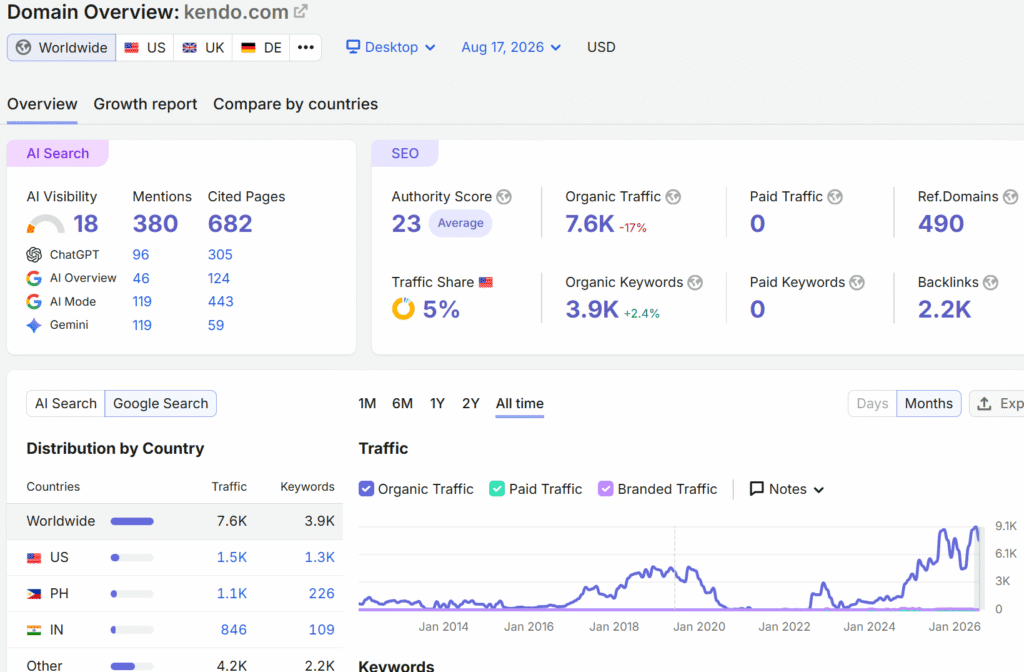Click India flag in country distribution

tap(34, 630)
